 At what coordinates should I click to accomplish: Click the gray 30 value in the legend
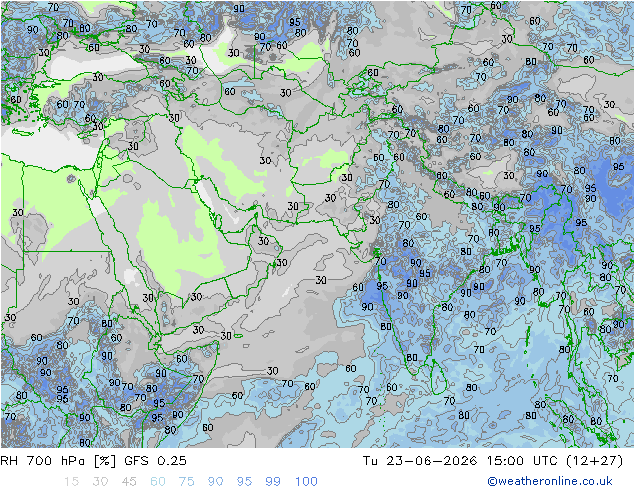100,482
